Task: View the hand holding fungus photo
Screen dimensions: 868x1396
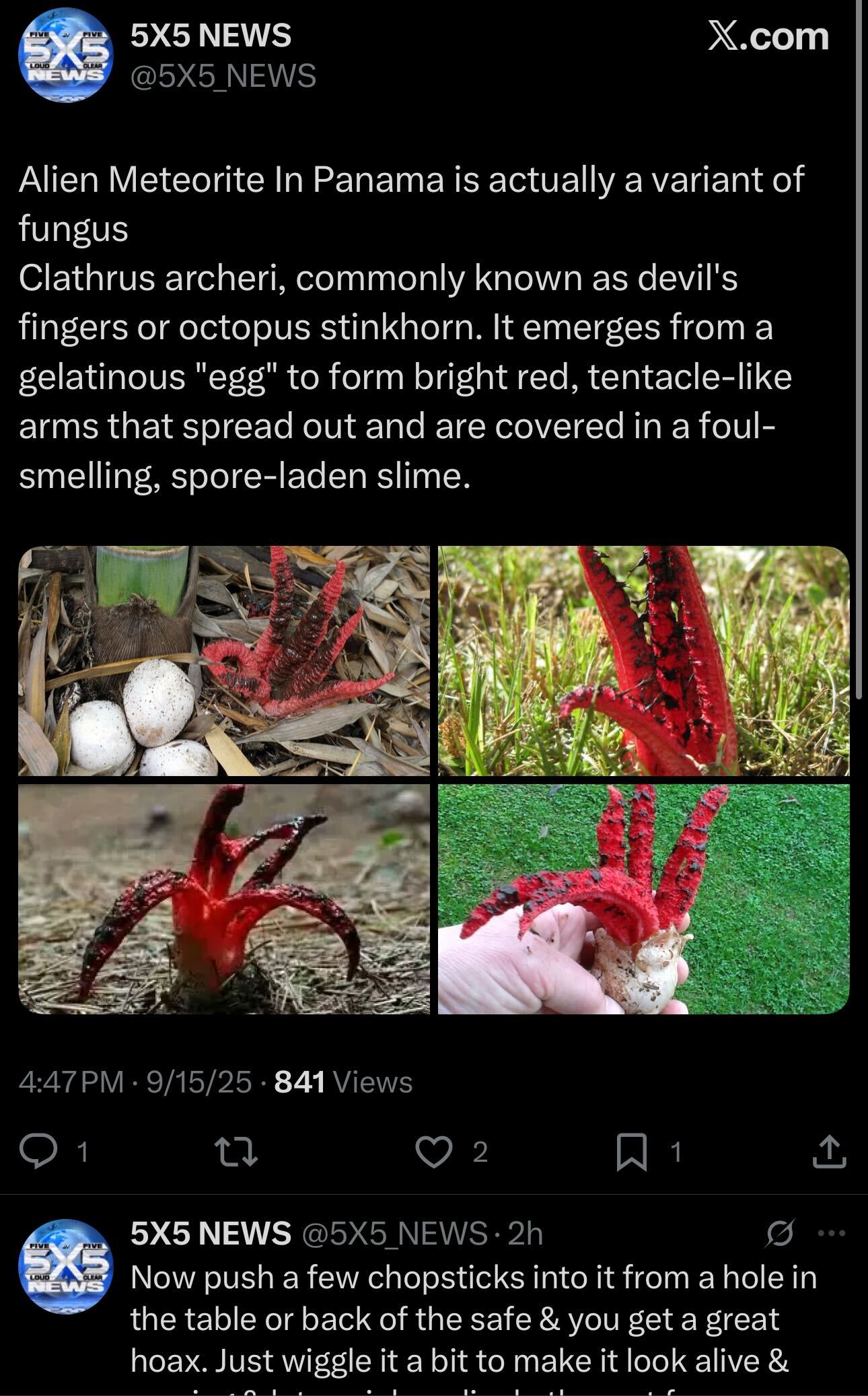Action: [644, 899]
